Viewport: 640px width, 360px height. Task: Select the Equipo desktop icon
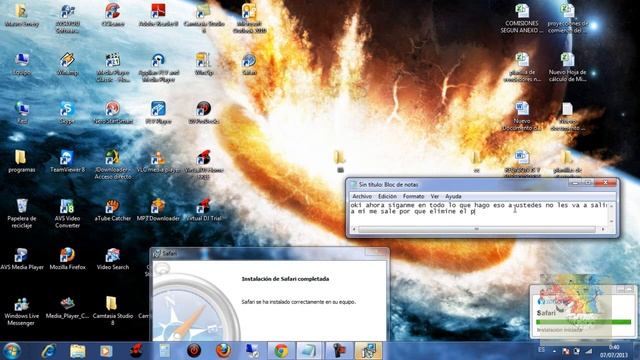click(22, 64)
